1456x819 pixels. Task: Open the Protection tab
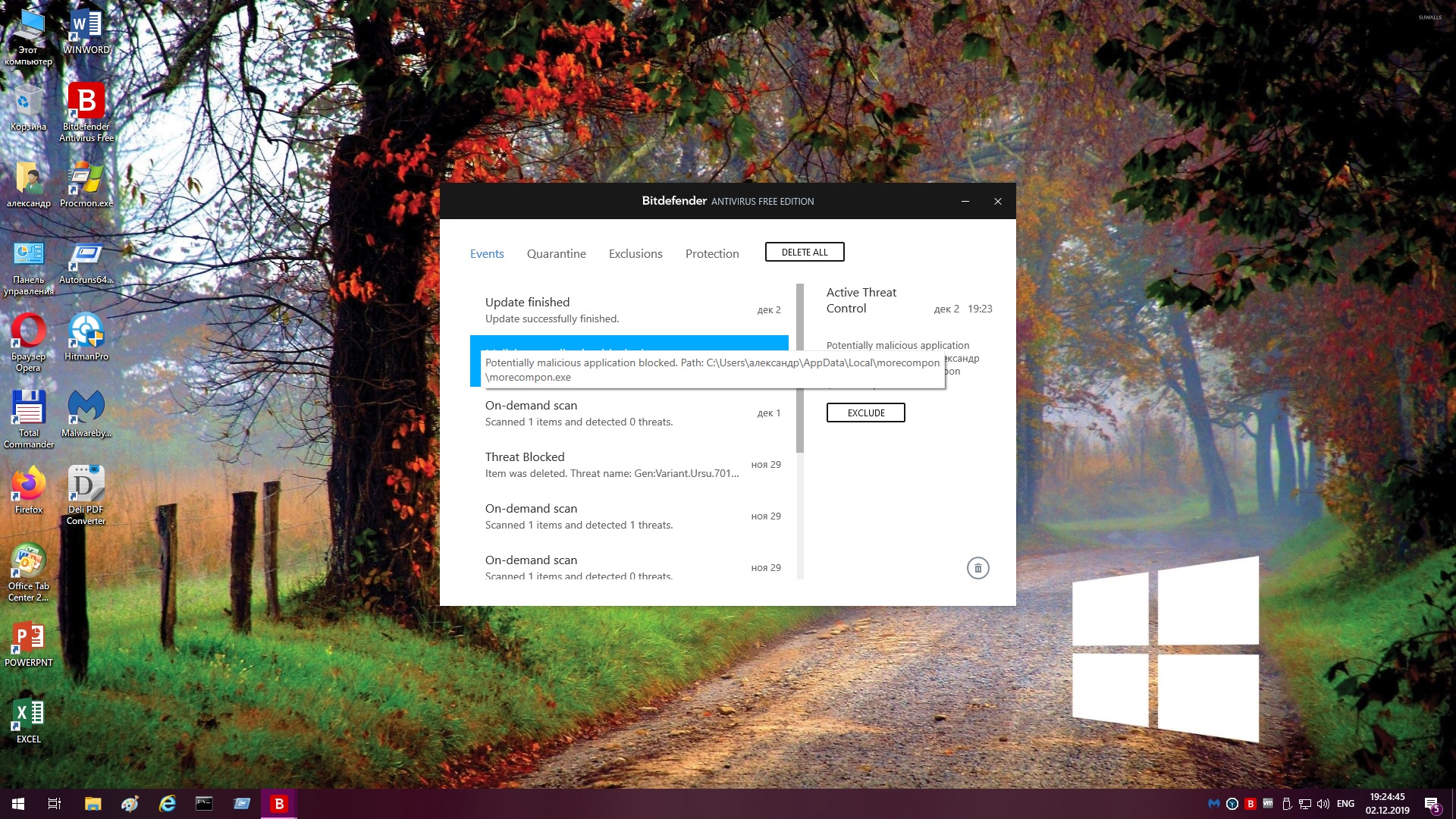(x=711, y=253)
